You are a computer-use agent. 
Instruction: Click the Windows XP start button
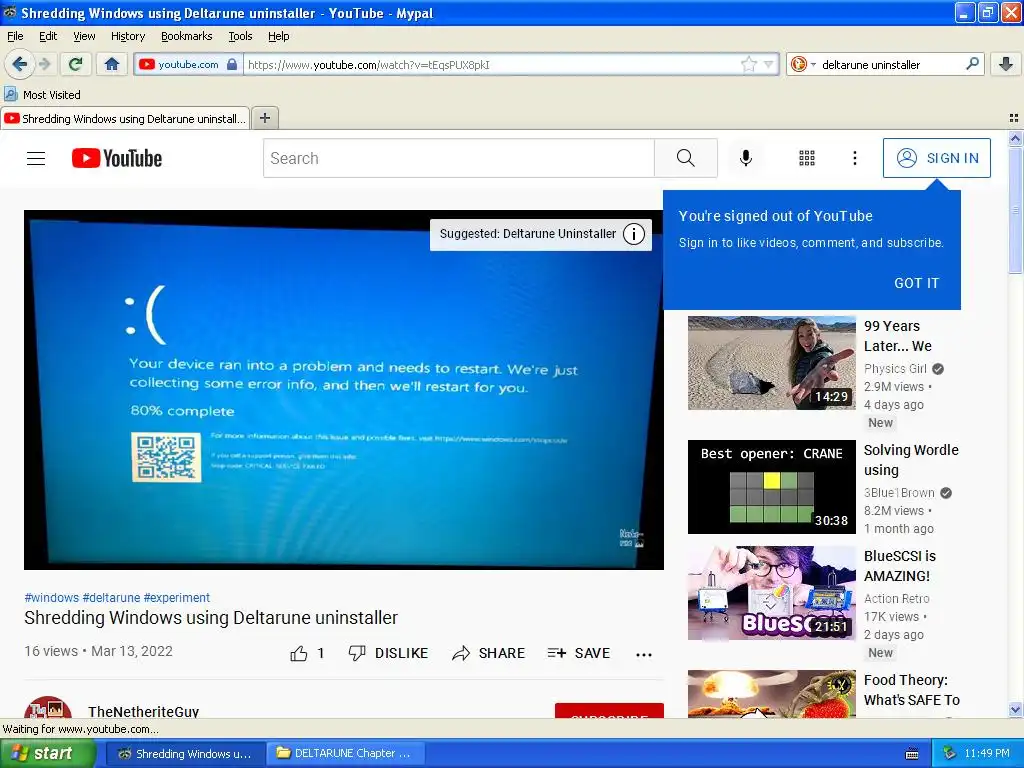[x=48, y=754]
